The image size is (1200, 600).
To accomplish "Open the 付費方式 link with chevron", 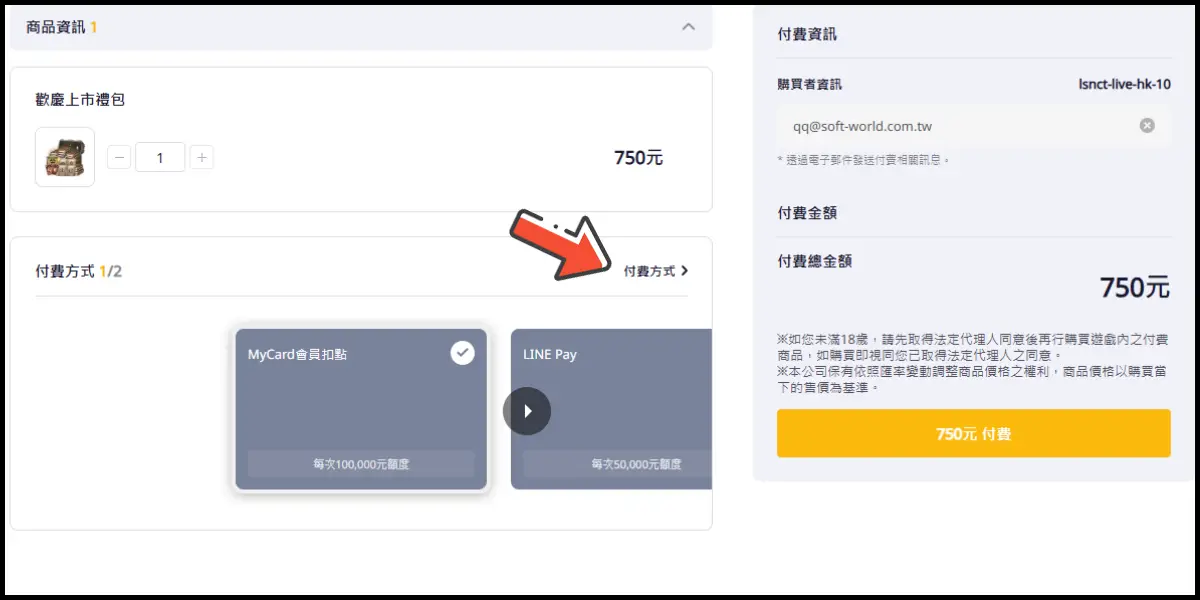I will [x=656, y=271].
